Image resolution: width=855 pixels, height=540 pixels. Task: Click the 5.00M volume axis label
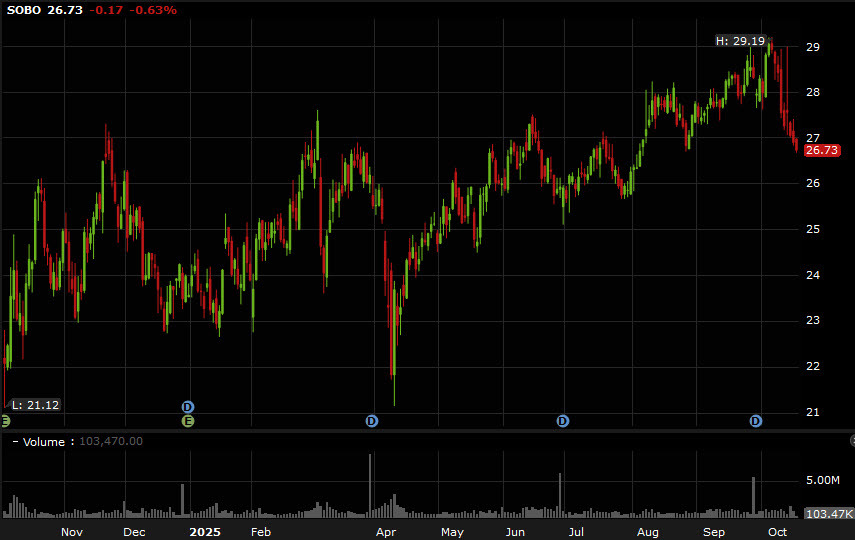824,481
